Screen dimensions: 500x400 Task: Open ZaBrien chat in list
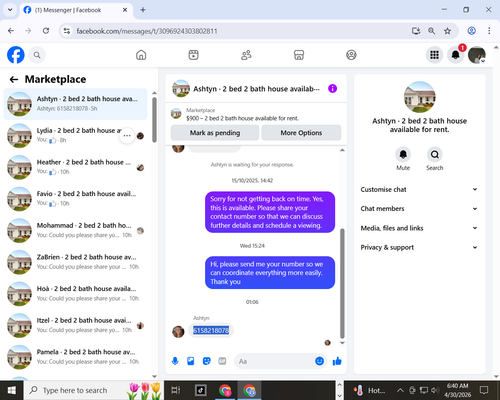tap(75, 262)
